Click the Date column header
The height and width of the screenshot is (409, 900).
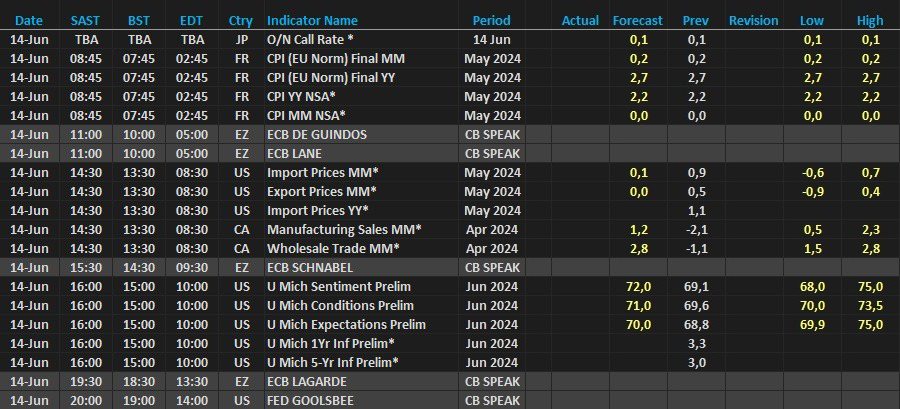click(x=29, y=20)
